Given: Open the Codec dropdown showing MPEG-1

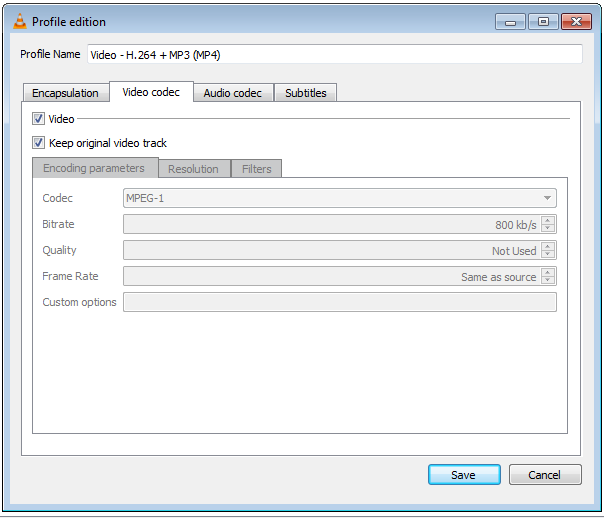Looking at the screenshot, I should click(339, 198).
